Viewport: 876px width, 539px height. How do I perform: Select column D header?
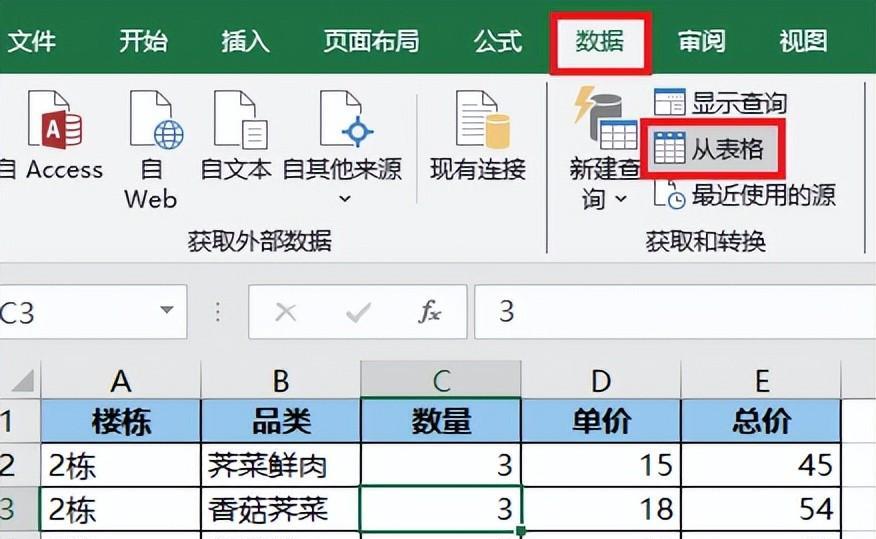tap(601, 381)
